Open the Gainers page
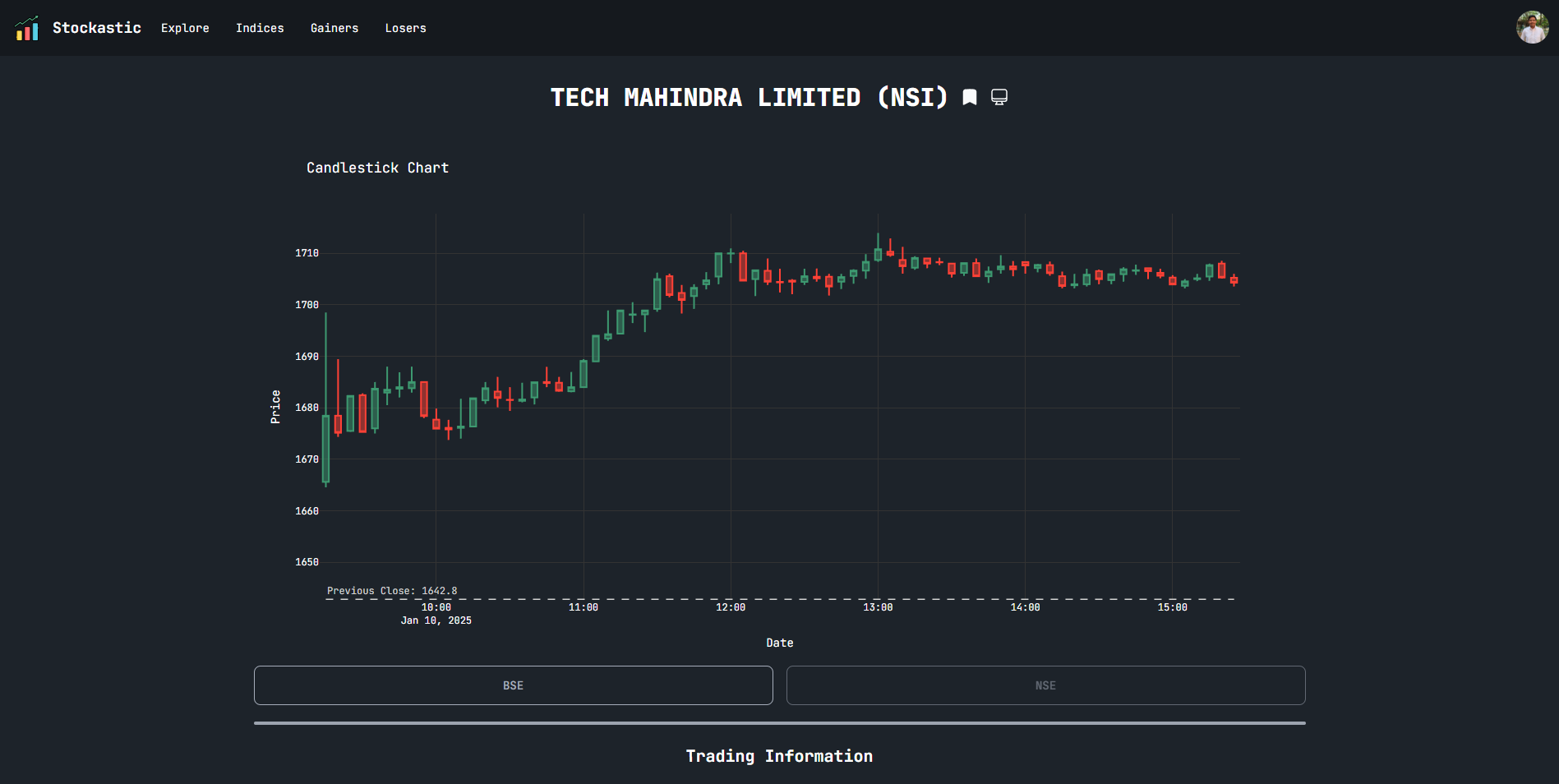Image resolution: width=1559 pixels, height=784 pixels. 334,28
